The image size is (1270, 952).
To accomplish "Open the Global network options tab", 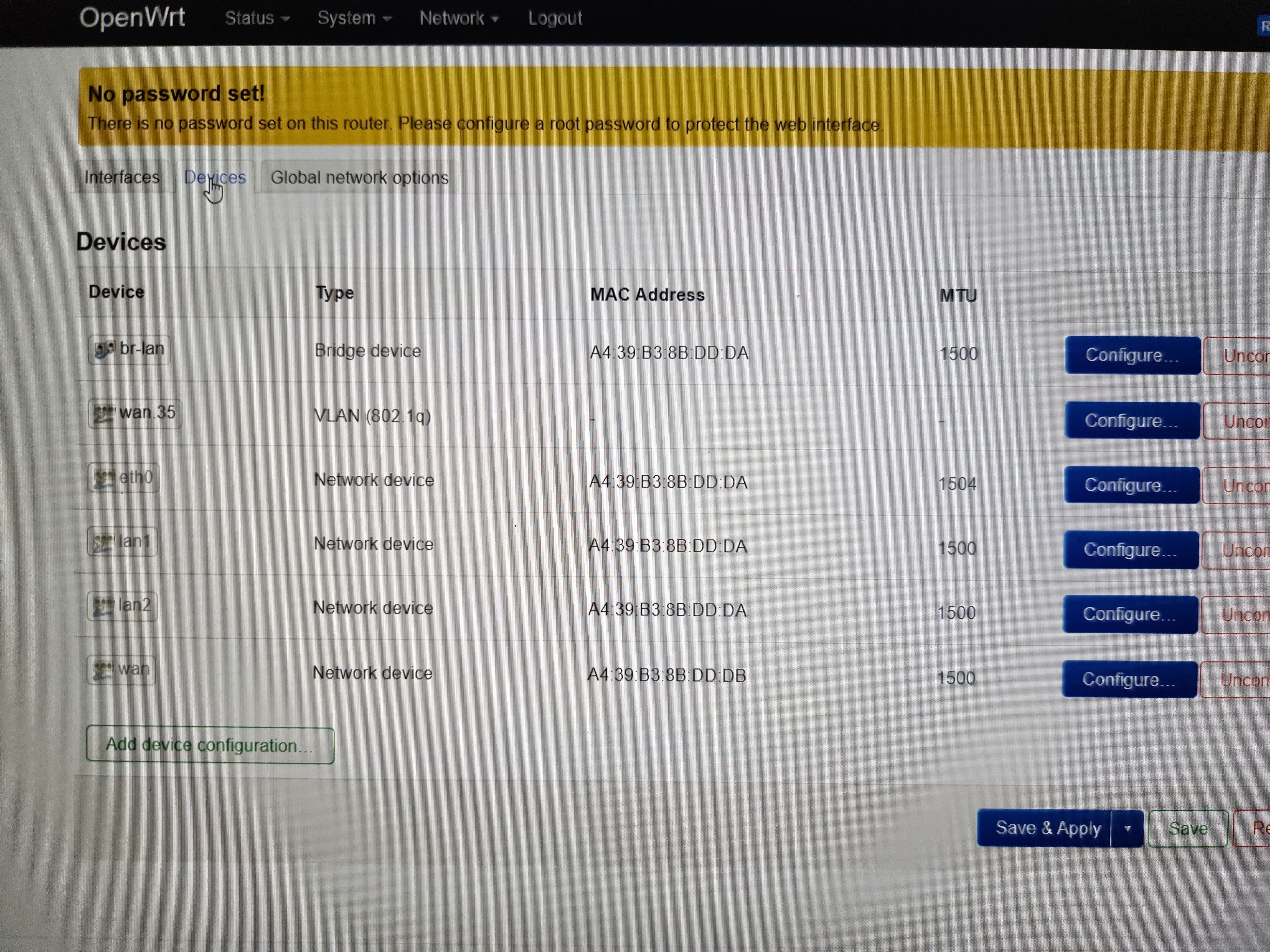I will pos(359,178).
